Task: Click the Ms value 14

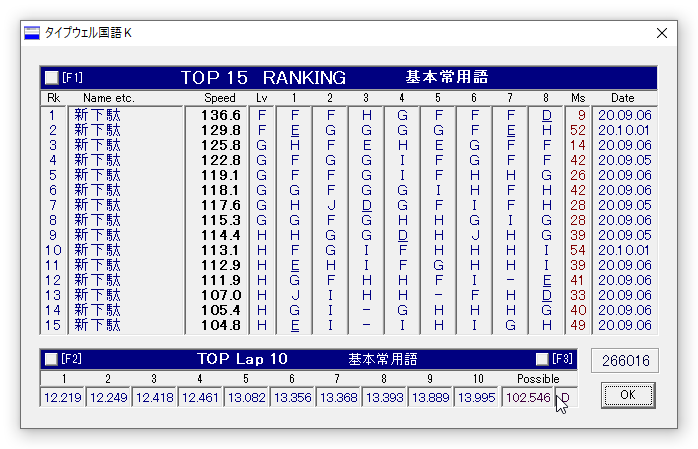Action: [x=578, y=146]
